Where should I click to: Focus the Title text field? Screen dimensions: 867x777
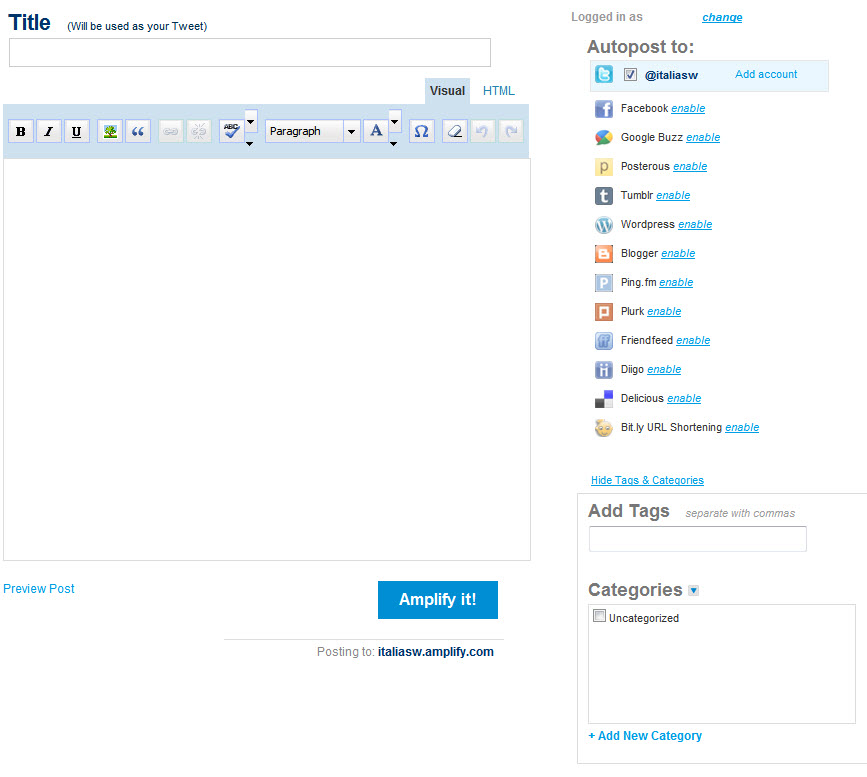pos(250,53)
